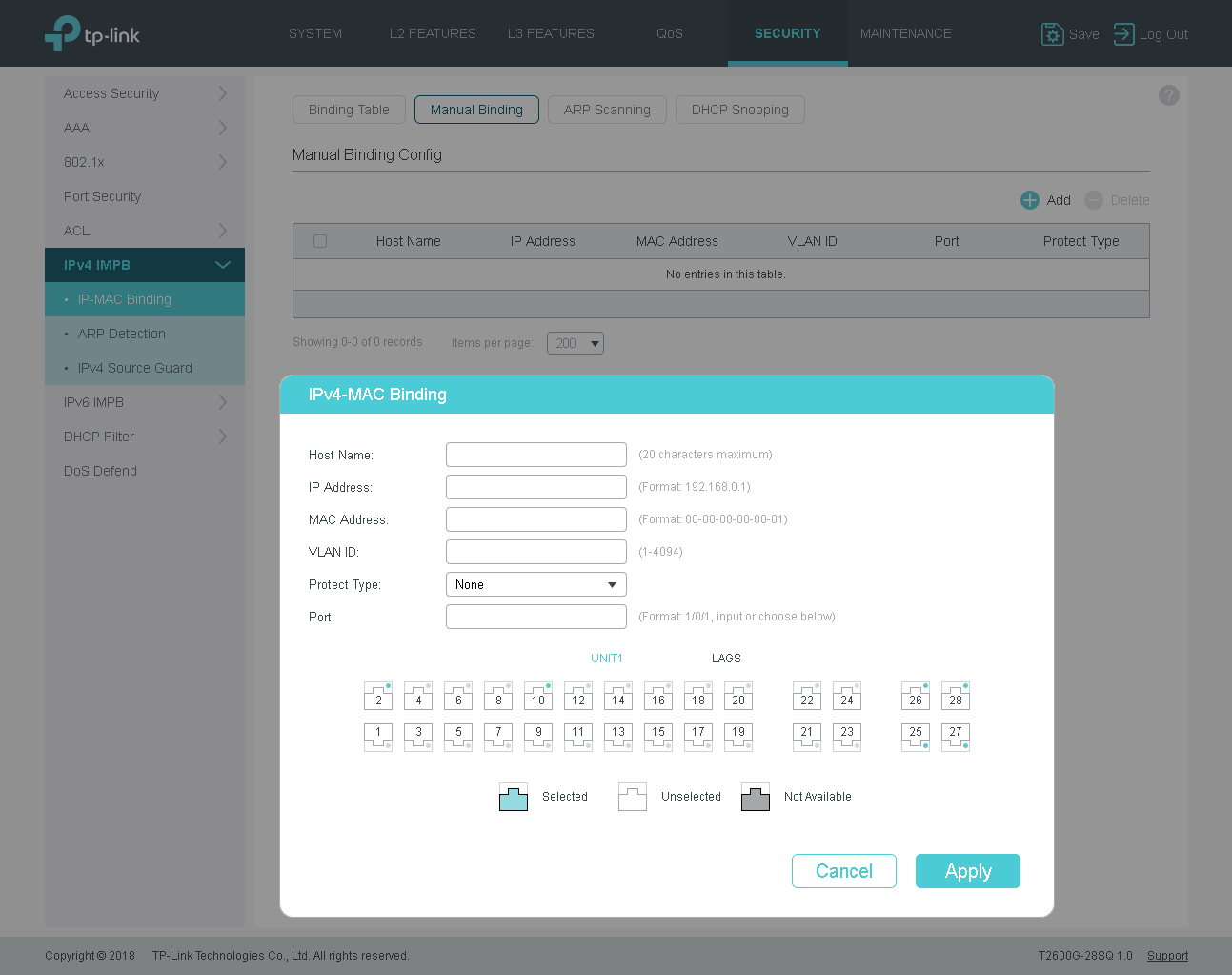The height and width of the screenshot is (975, 1232).
Task: Open the L2 FEATURES menu
Action: pyautogui.click(x=433, y=33)
